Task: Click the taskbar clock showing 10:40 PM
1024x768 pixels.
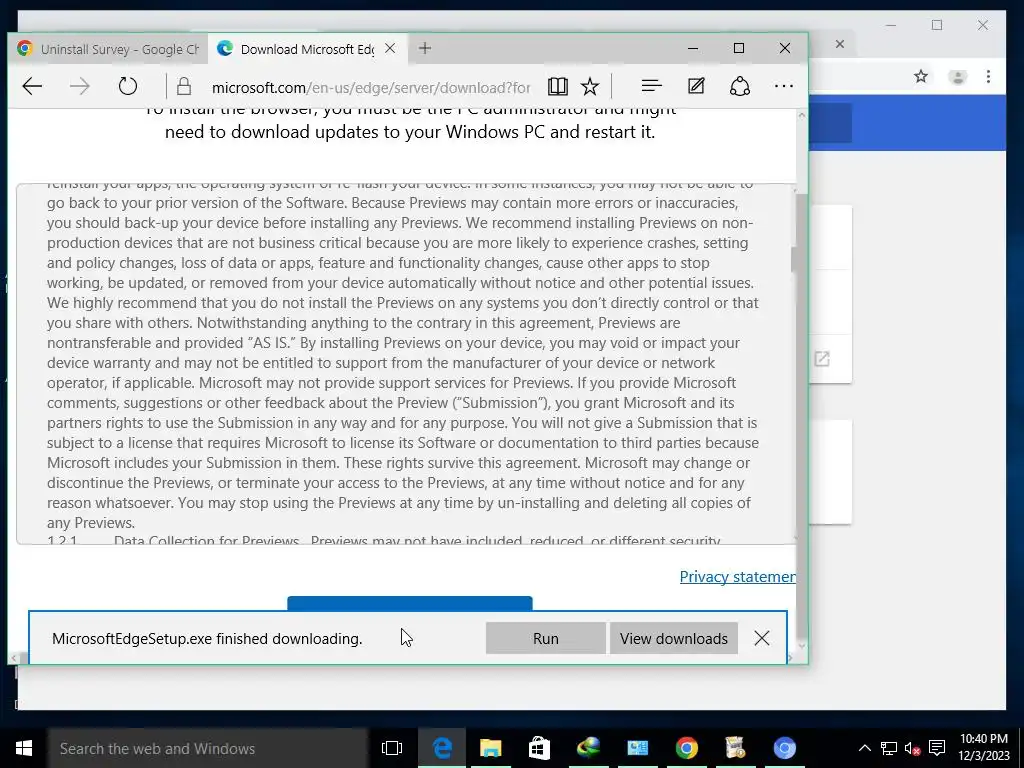Action: coord(984,748)
